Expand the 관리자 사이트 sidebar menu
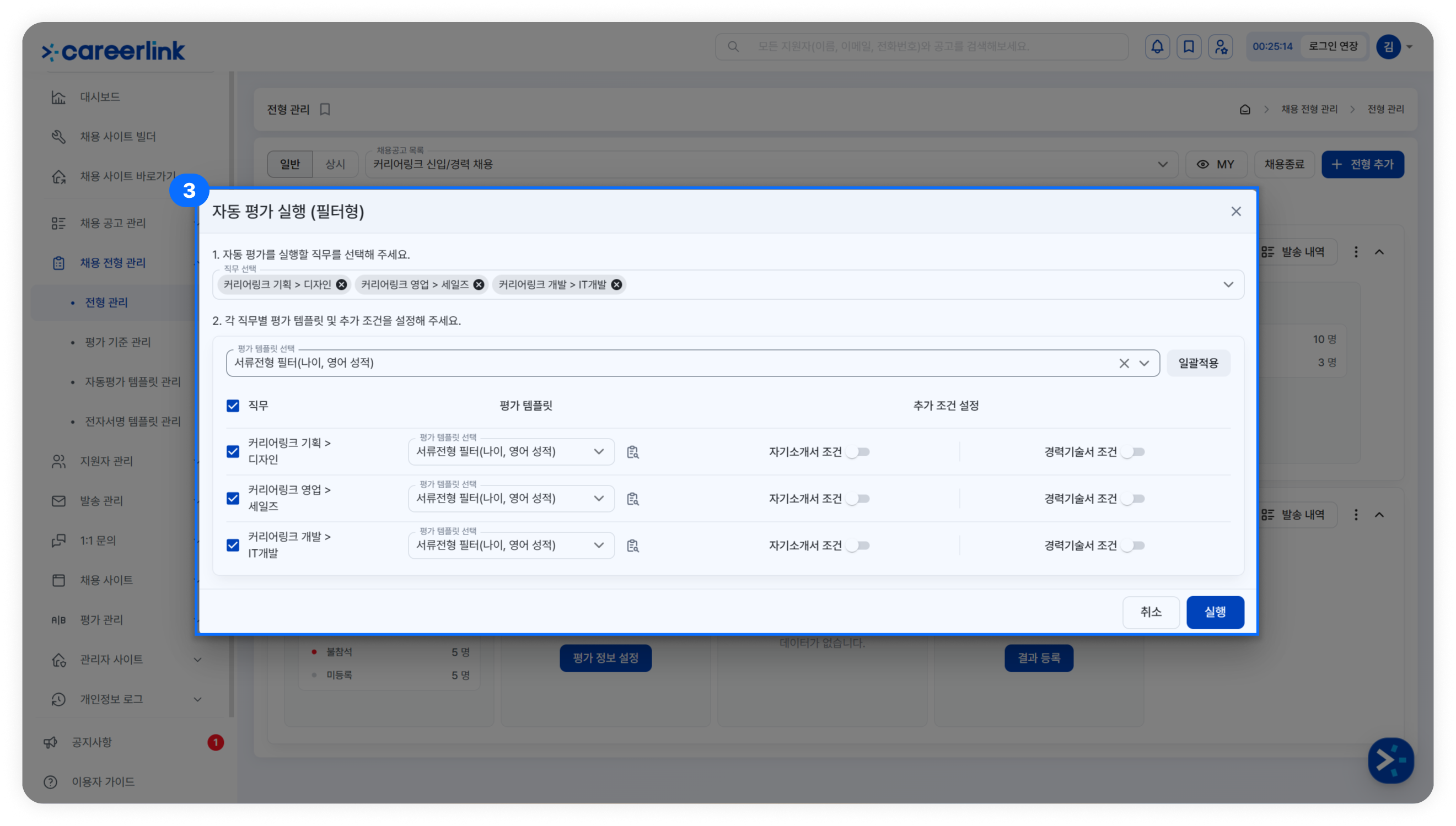 pos(197,660)
